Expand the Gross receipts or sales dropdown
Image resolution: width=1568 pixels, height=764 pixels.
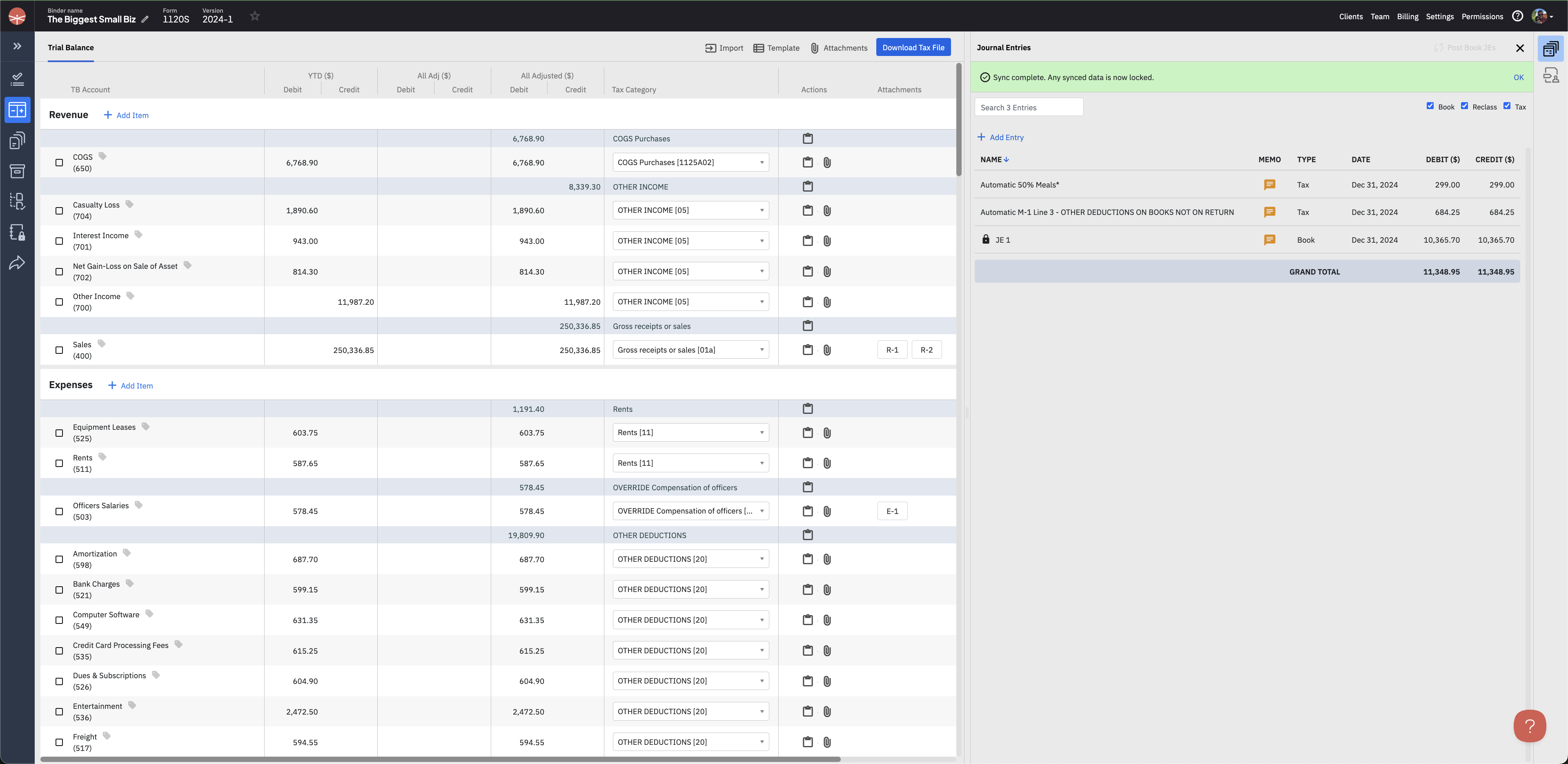[690, 350]
